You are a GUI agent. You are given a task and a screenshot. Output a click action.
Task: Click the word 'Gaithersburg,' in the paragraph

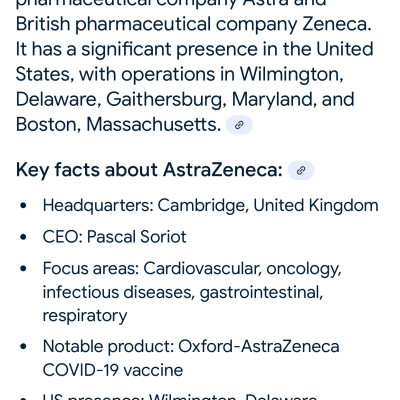pyautogui.click(x=164, y=100)
